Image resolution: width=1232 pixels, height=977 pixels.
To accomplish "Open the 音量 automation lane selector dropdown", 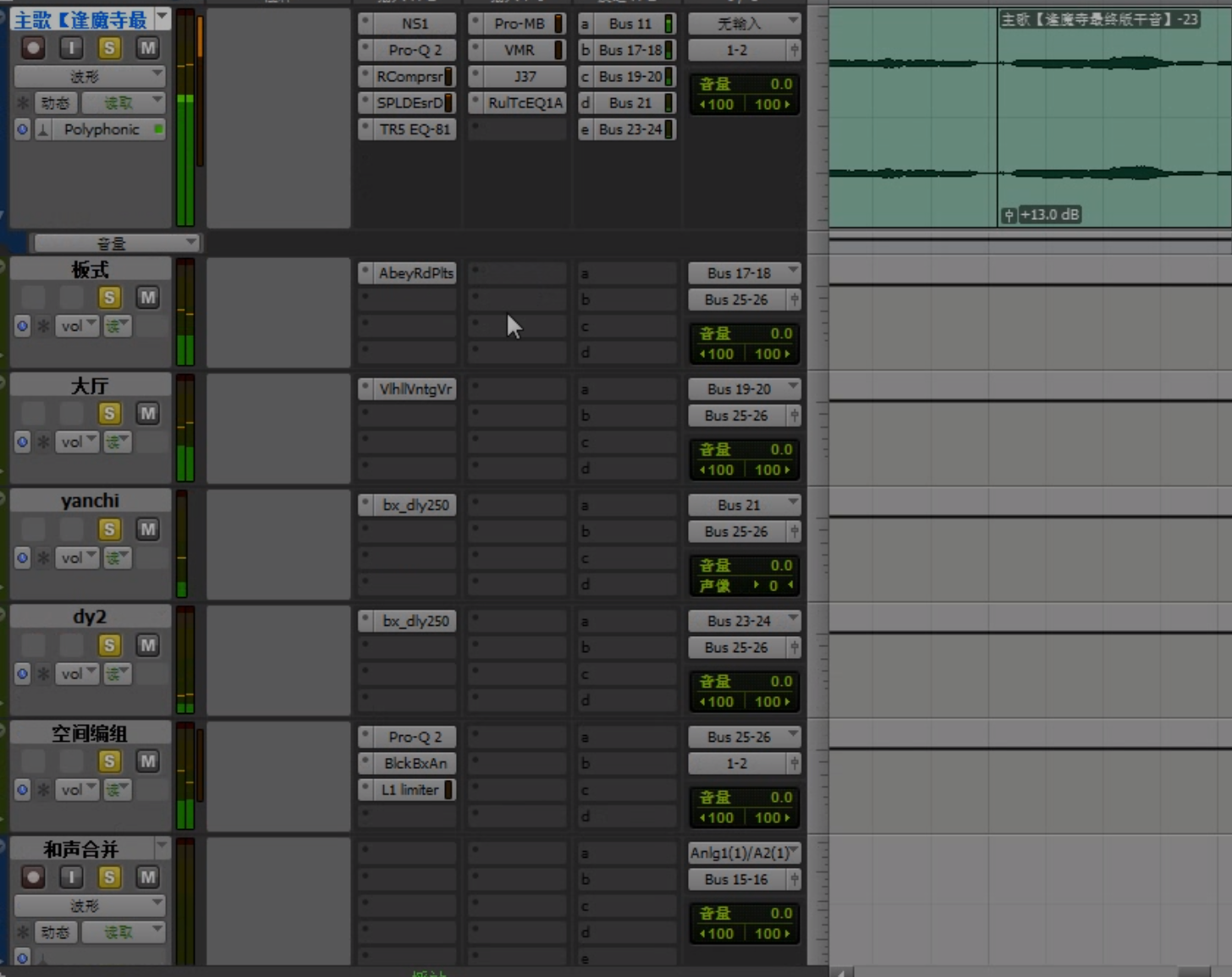I will (115, 244).
